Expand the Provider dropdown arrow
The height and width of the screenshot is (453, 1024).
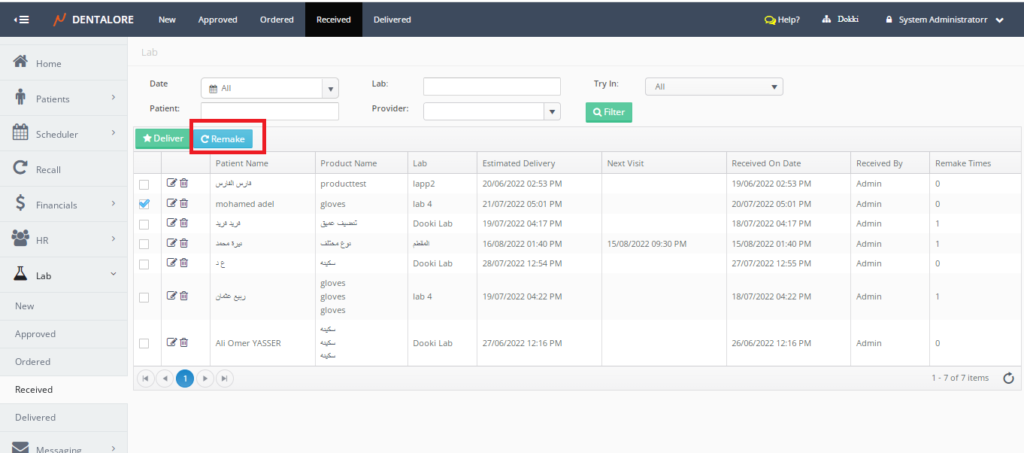(551, 111)
